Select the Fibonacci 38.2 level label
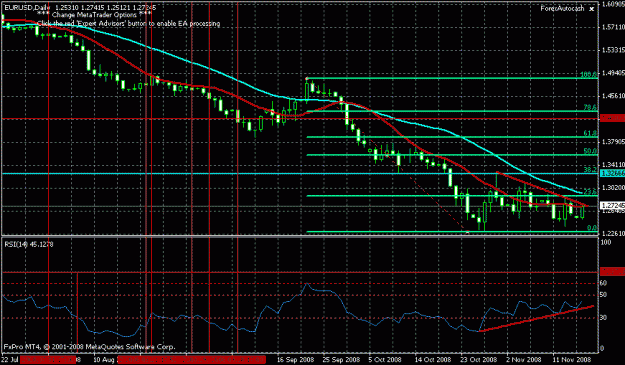This screenshot has width=625, height=365. tap(590, 170)
